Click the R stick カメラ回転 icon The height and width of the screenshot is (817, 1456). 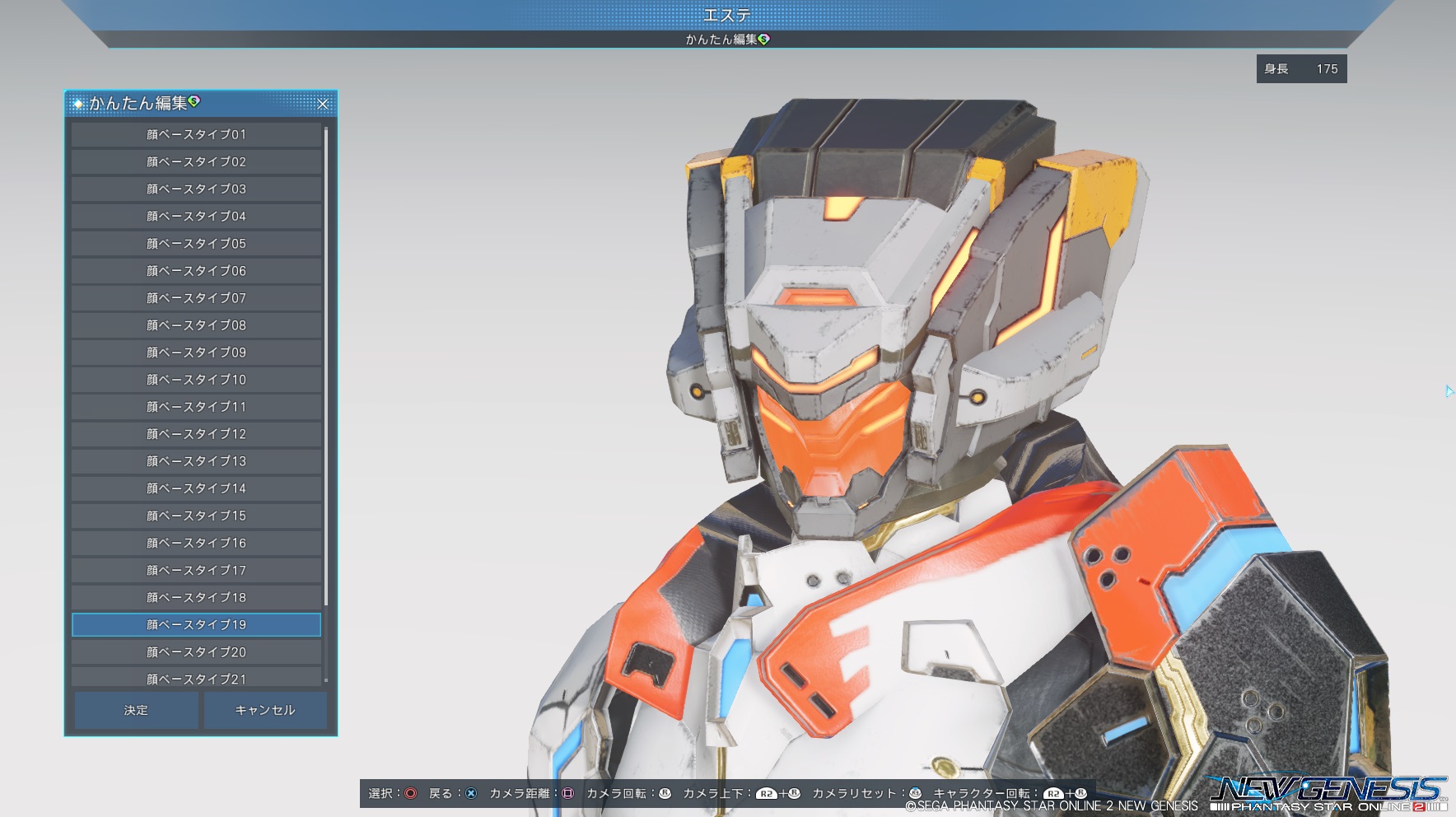pos(665,793)
